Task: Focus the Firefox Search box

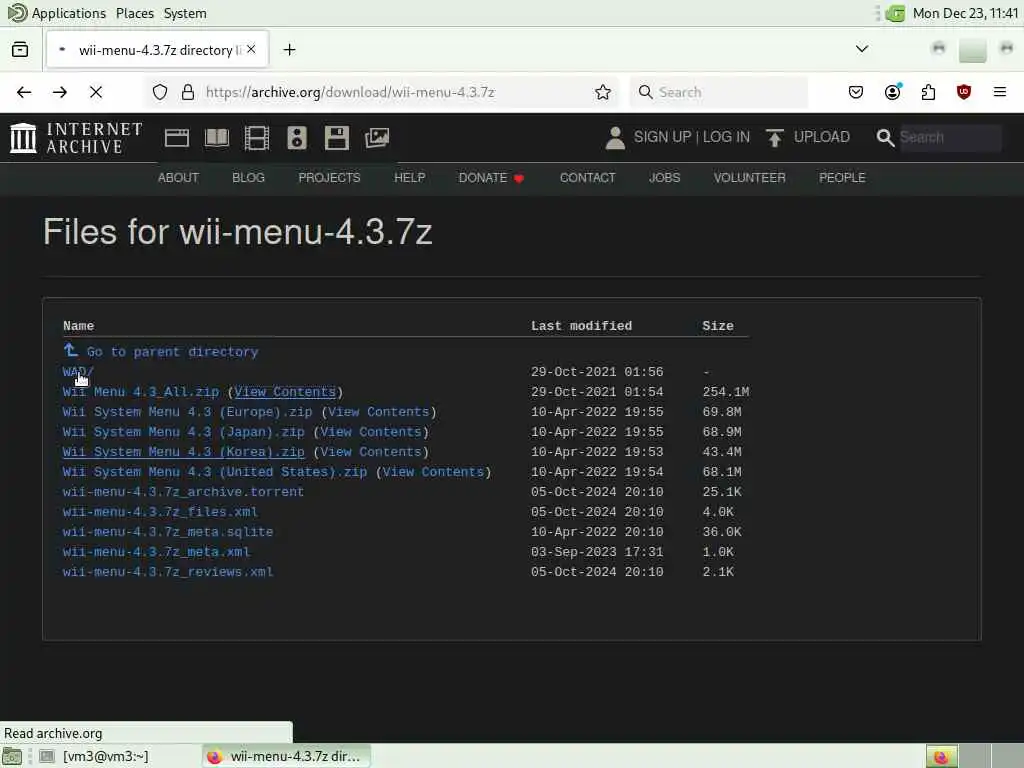Action: pyautogui.click(x=719, y=92)
